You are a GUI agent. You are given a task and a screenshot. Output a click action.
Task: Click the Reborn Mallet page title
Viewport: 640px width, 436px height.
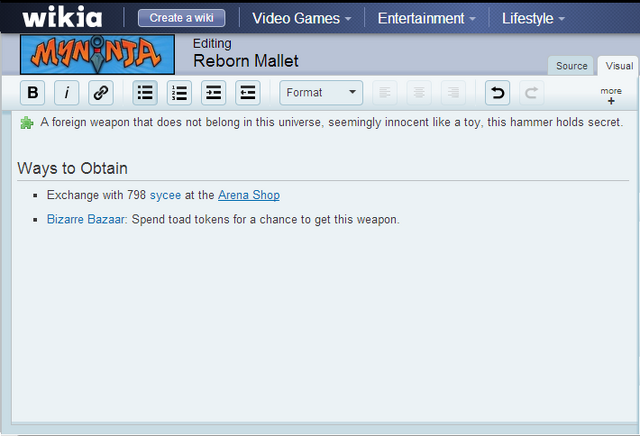(x=246, y=61)
